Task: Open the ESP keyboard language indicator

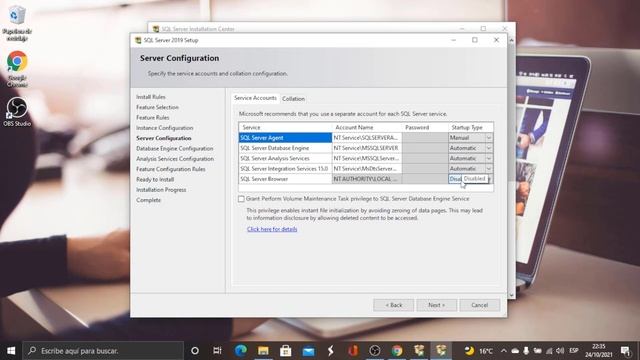Action: tap(573, 351)
